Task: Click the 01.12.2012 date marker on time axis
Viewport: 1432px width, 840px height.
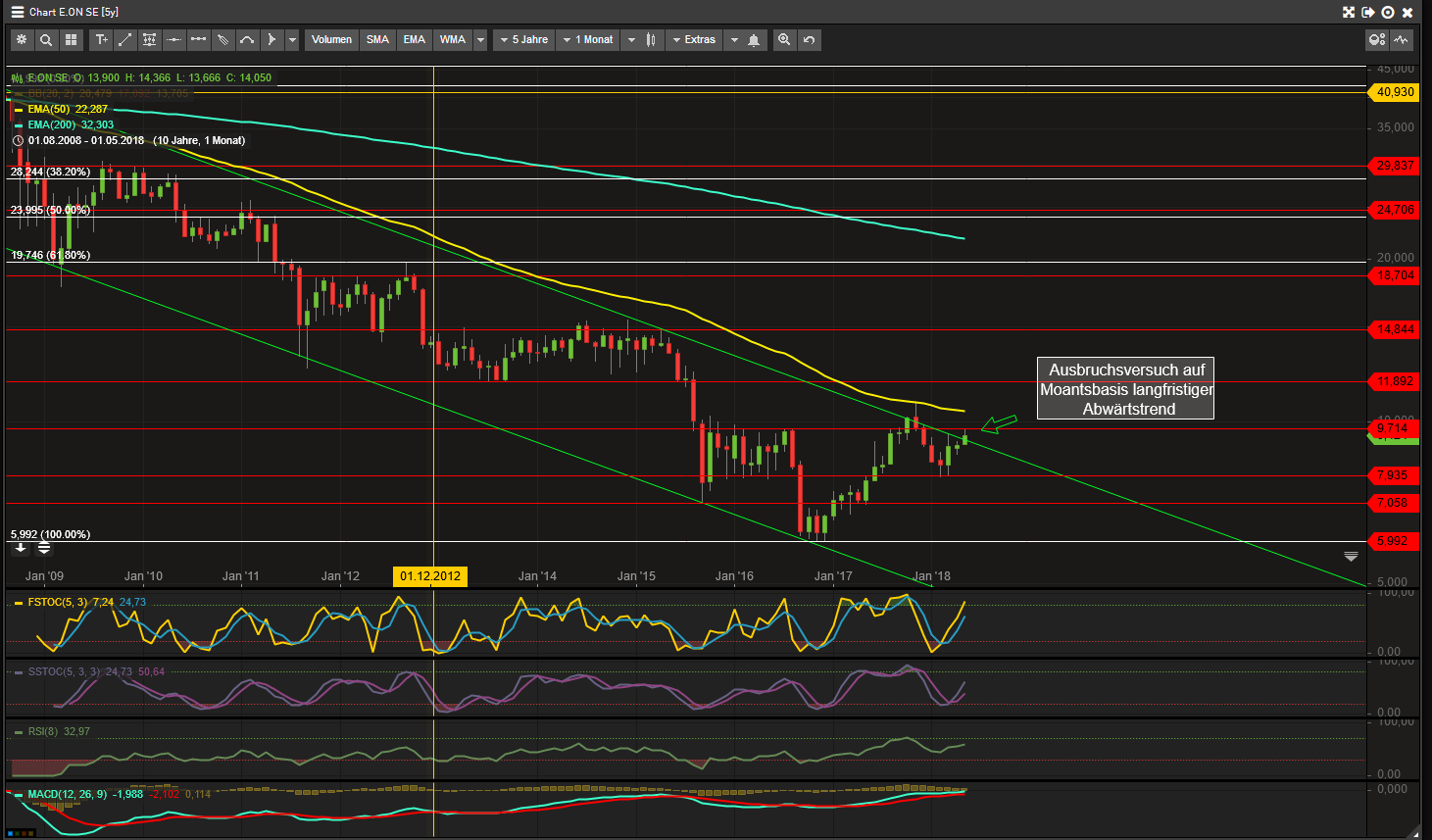Action: tap(429, 576)
